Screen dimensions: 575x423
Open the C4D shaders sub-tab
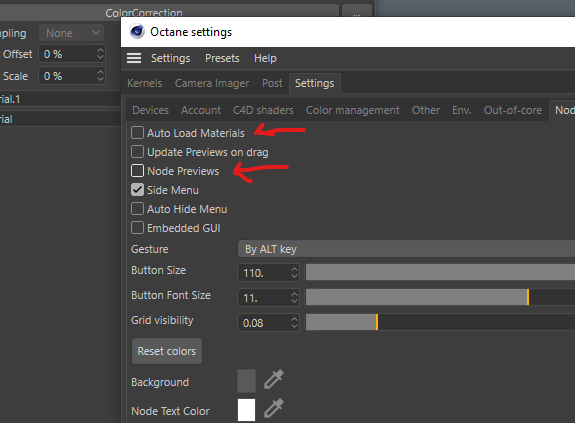(263, 110)
